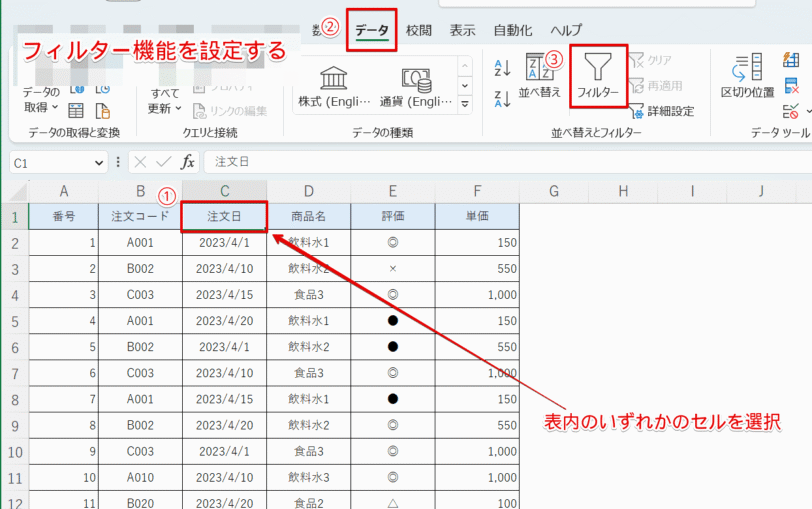
Task: Select cell F3 containing 550
Action: (x=477, y=269)
